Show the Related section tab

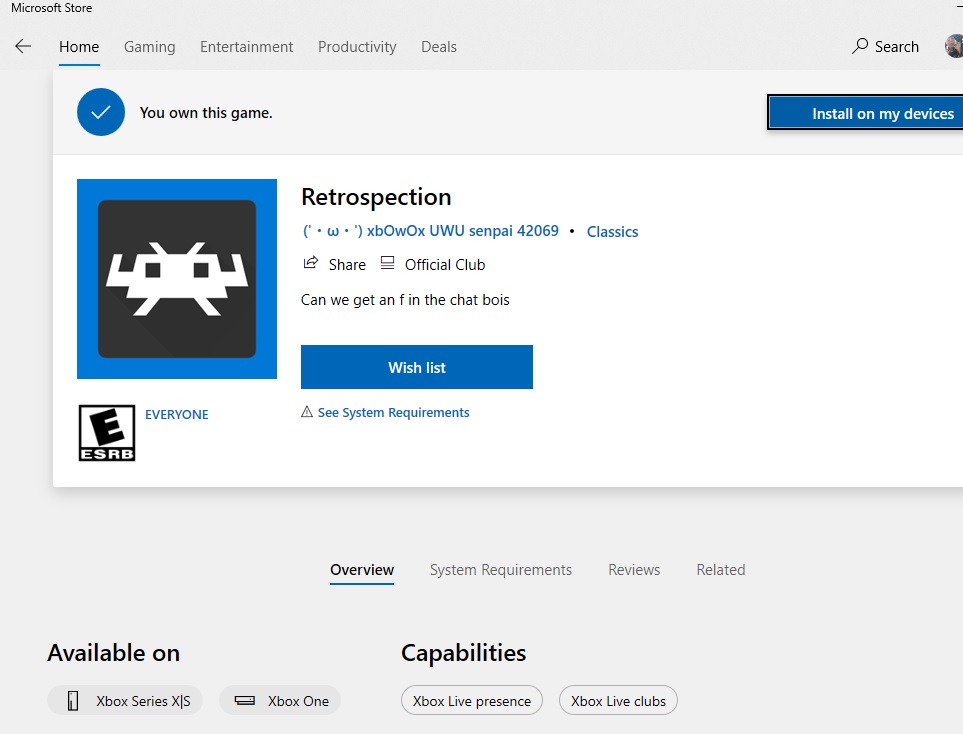point(720,570)
